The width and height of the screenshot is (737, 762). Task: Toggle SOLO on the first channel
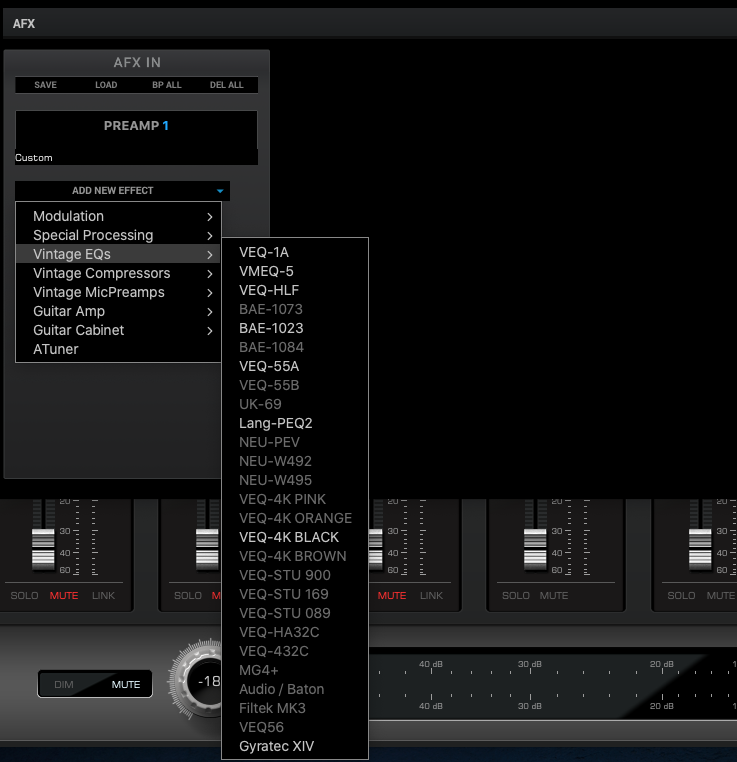tap(24, 595)
